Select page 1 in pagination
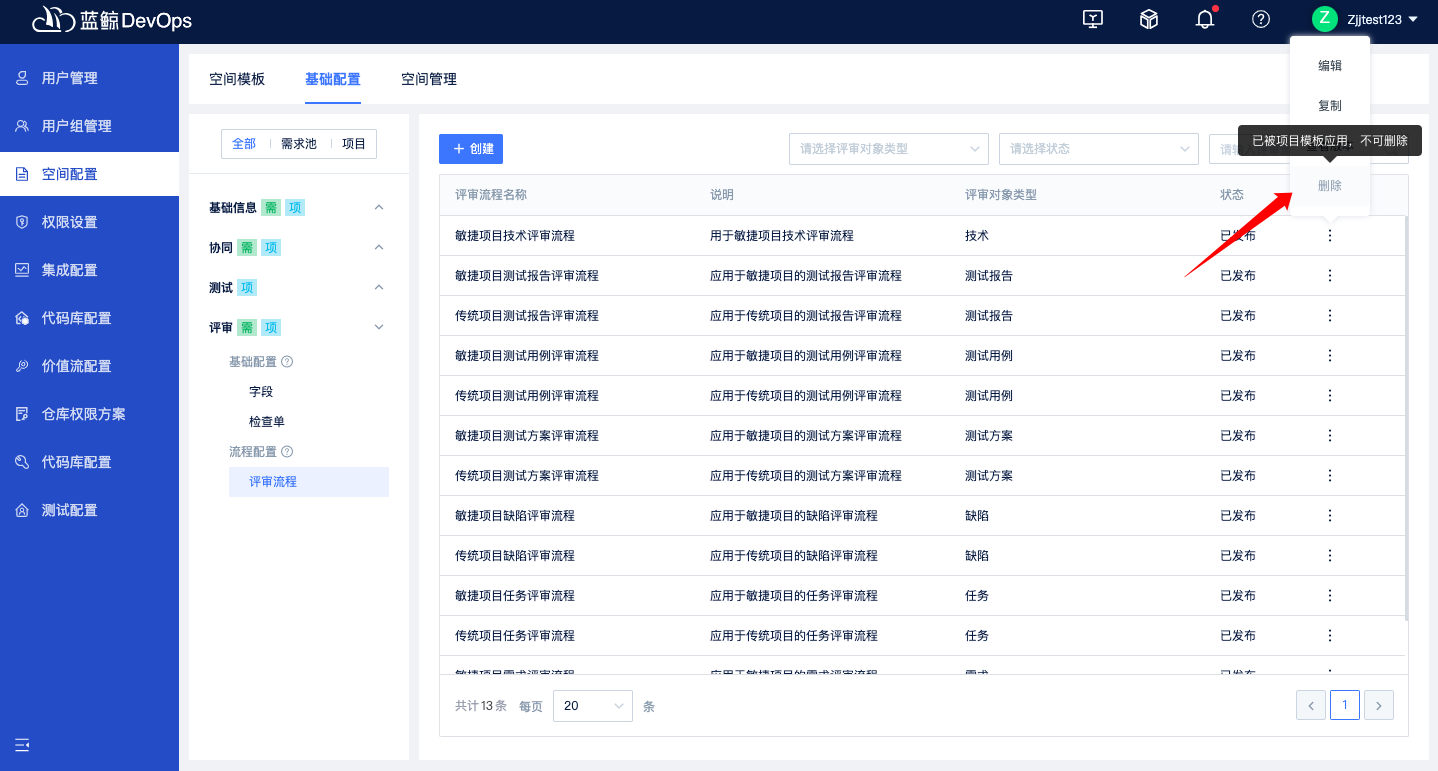This screenshot has height=771, width=1438. click(x=1345, y=706)
